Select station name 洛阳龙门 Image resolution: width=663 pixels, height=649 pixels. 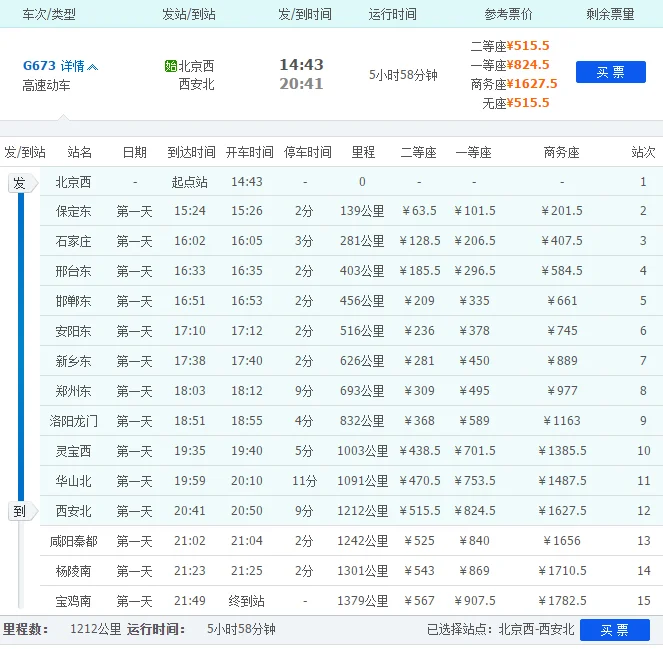tap(73, 421)
